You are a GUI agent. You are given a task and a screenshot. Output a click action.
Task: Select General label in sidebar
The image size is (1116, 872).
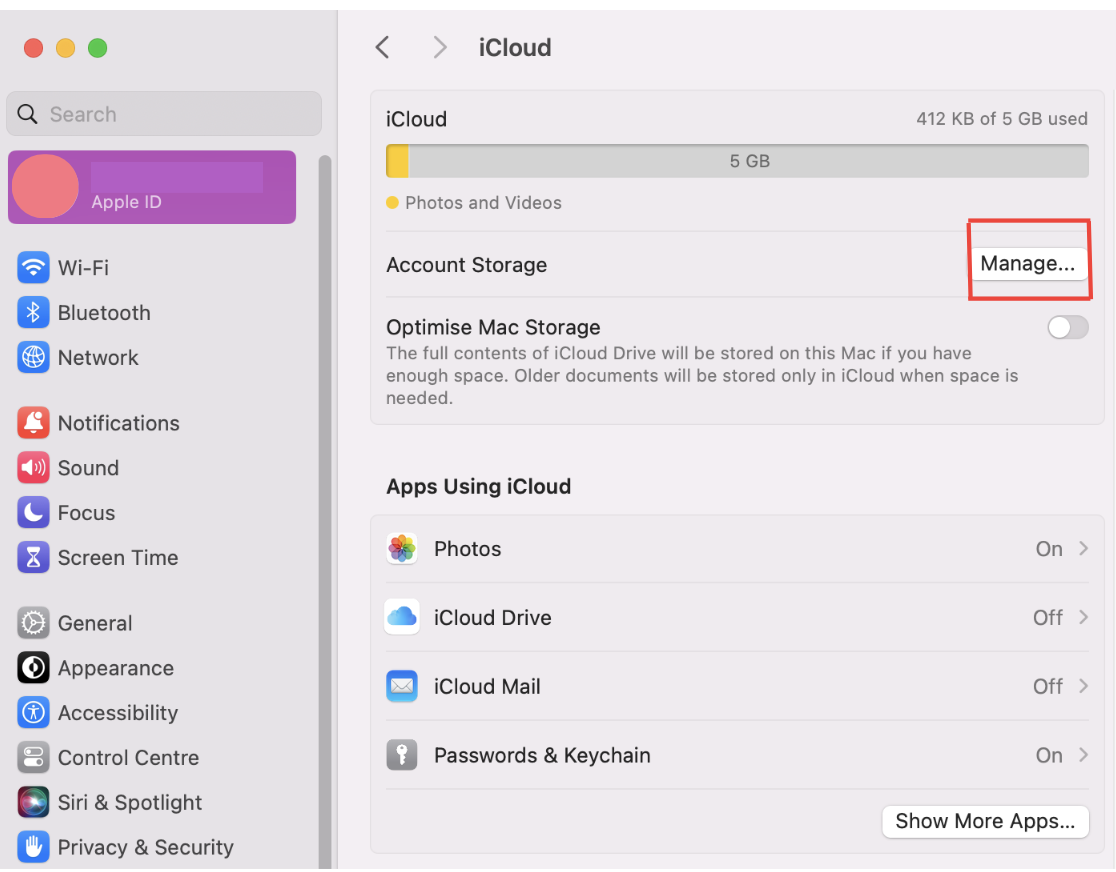(95, 623)
